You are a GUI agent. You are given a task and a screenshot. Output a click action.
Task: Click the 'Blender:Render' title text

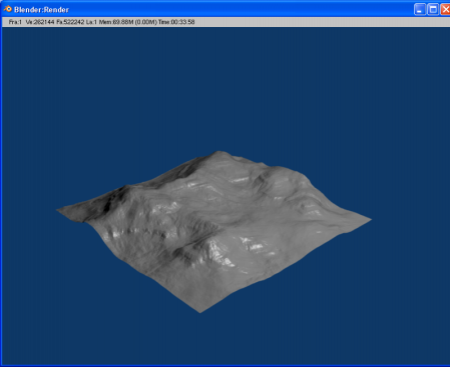coord(41,10)
